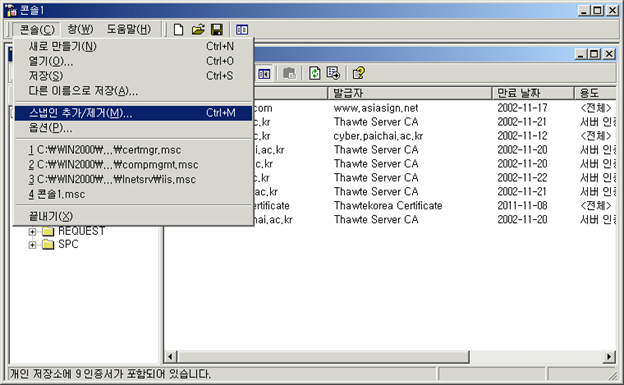Click the New window icon in main toolbar
The image size is (624, 385).
[x=242, y=29]
